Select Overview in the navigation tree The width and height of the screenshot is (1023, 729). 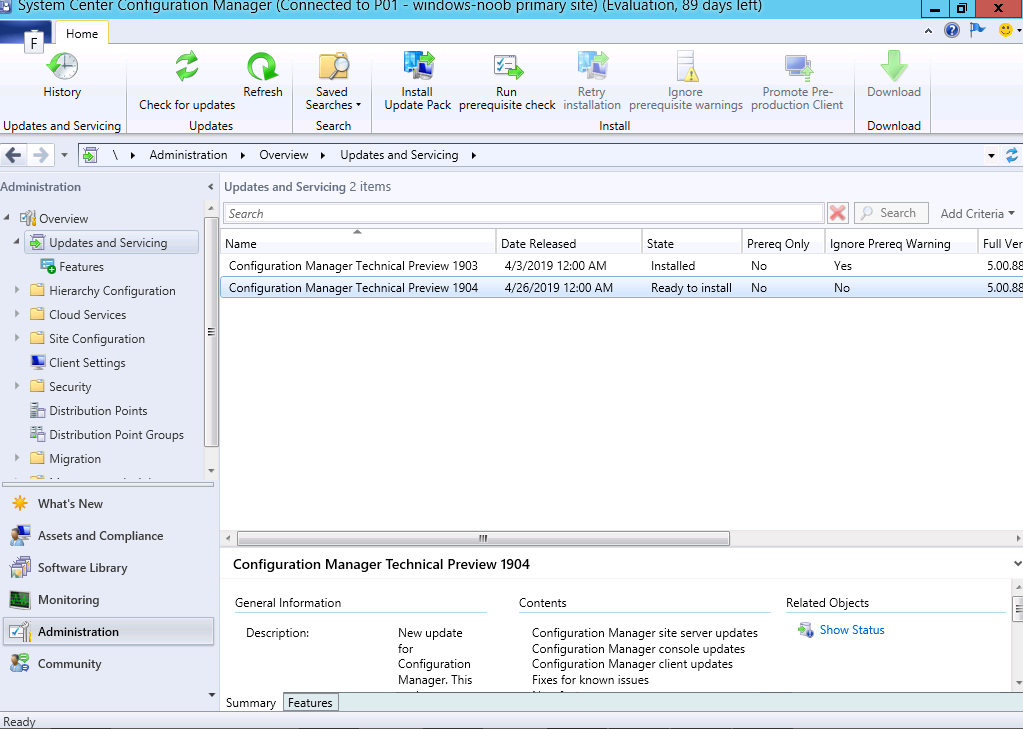(63, 219)
